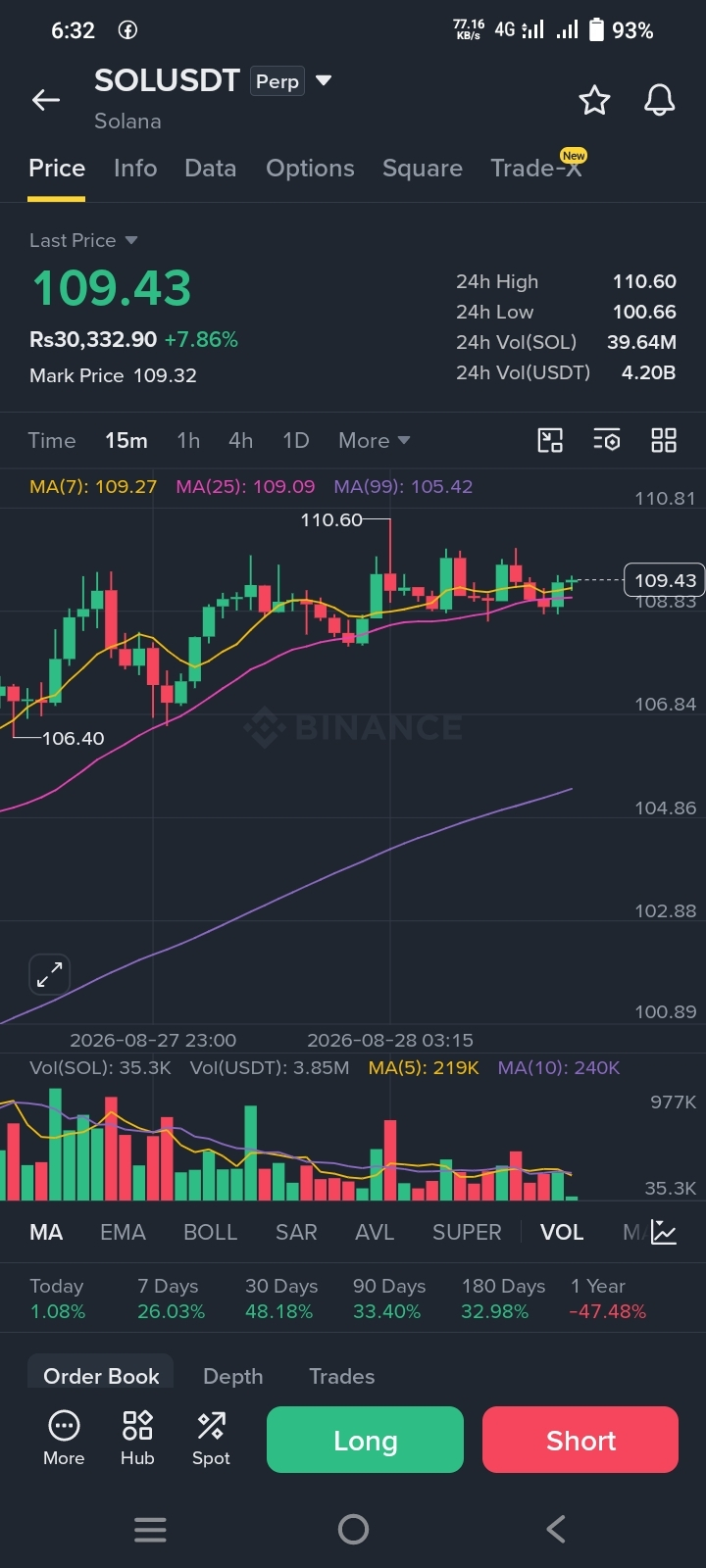Open the Square tab
Image resolution: width=706 pixels, height=1568 pixels.
(423, 169)
